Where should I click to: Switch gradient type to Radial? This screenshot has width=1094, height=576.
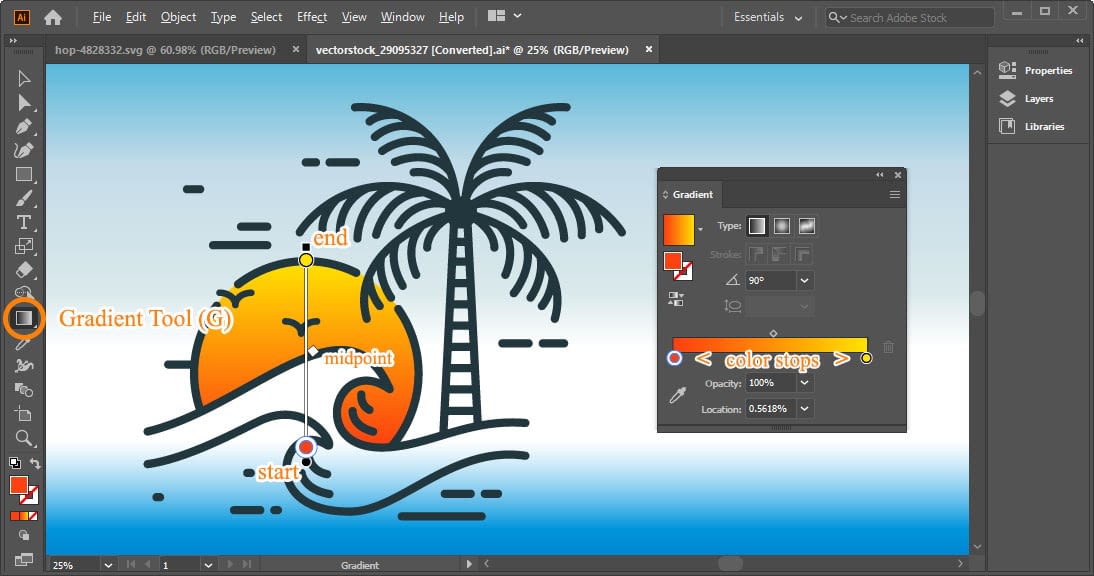coord(781,225)
